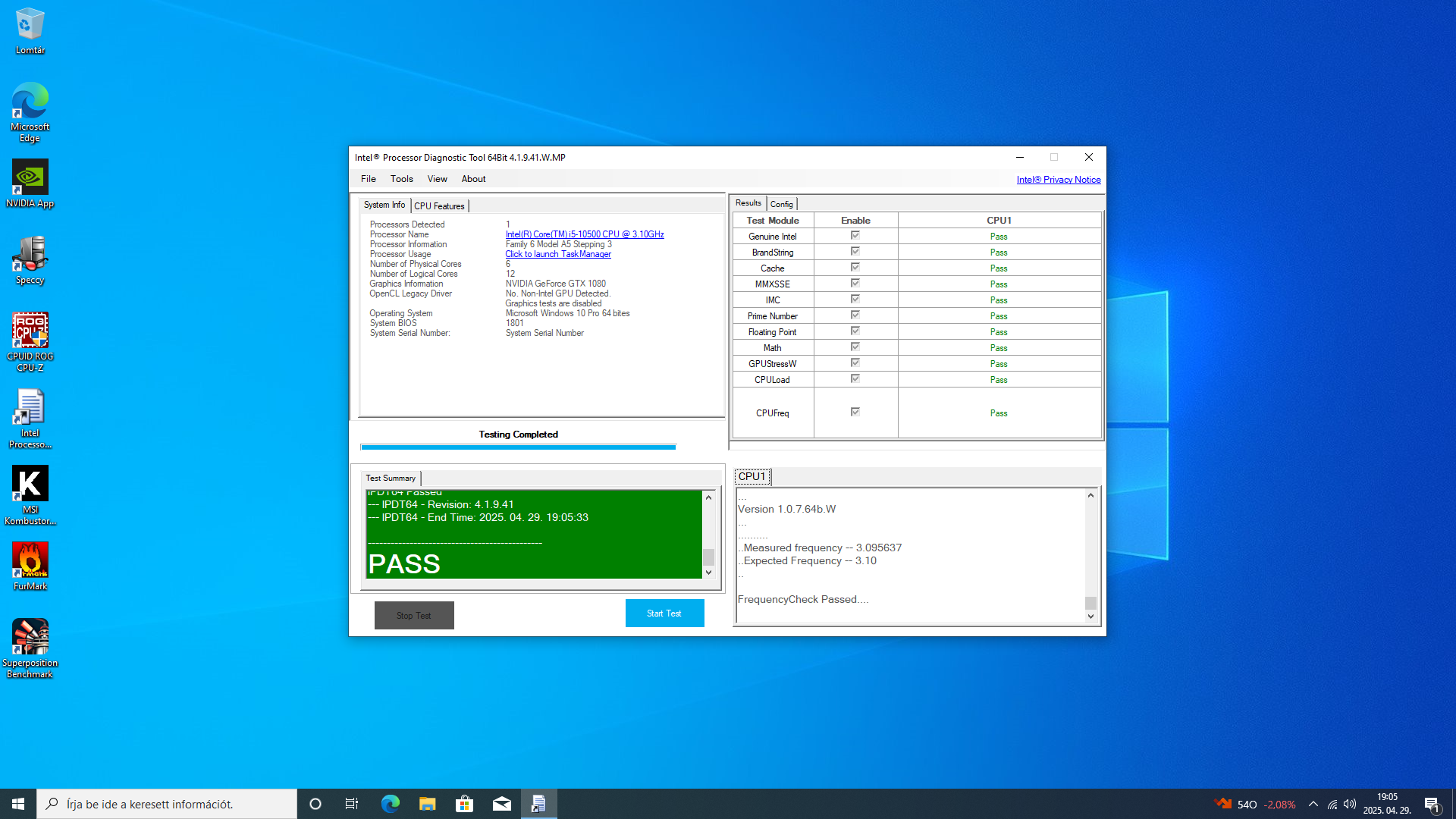Image resolution: width=1456 pixels, height=819 pixels.
Task: Select the Test Summary tab
Action: (391, 479)
